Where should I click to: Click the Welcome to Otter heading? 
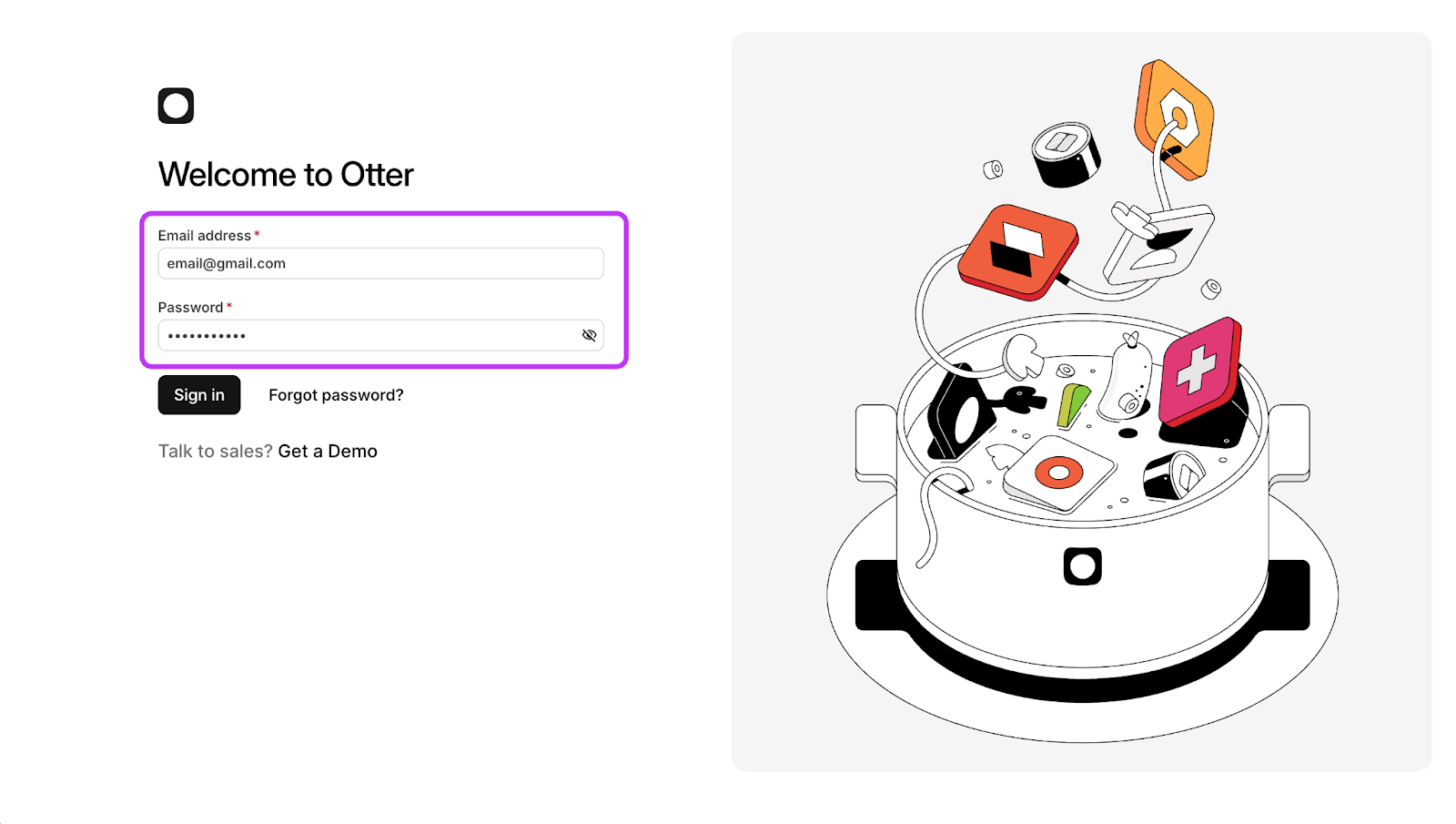(286, 175)
